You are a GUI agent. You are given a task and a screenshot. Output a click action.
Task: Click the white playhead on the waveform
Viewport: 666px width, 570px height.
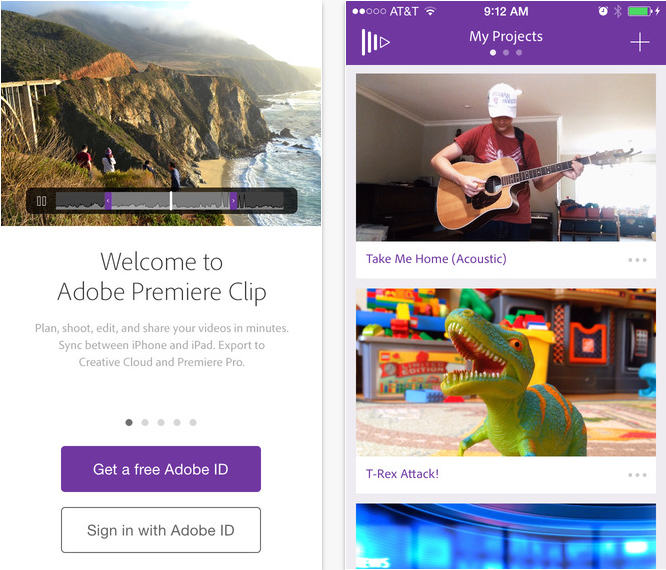pos(171,200)
